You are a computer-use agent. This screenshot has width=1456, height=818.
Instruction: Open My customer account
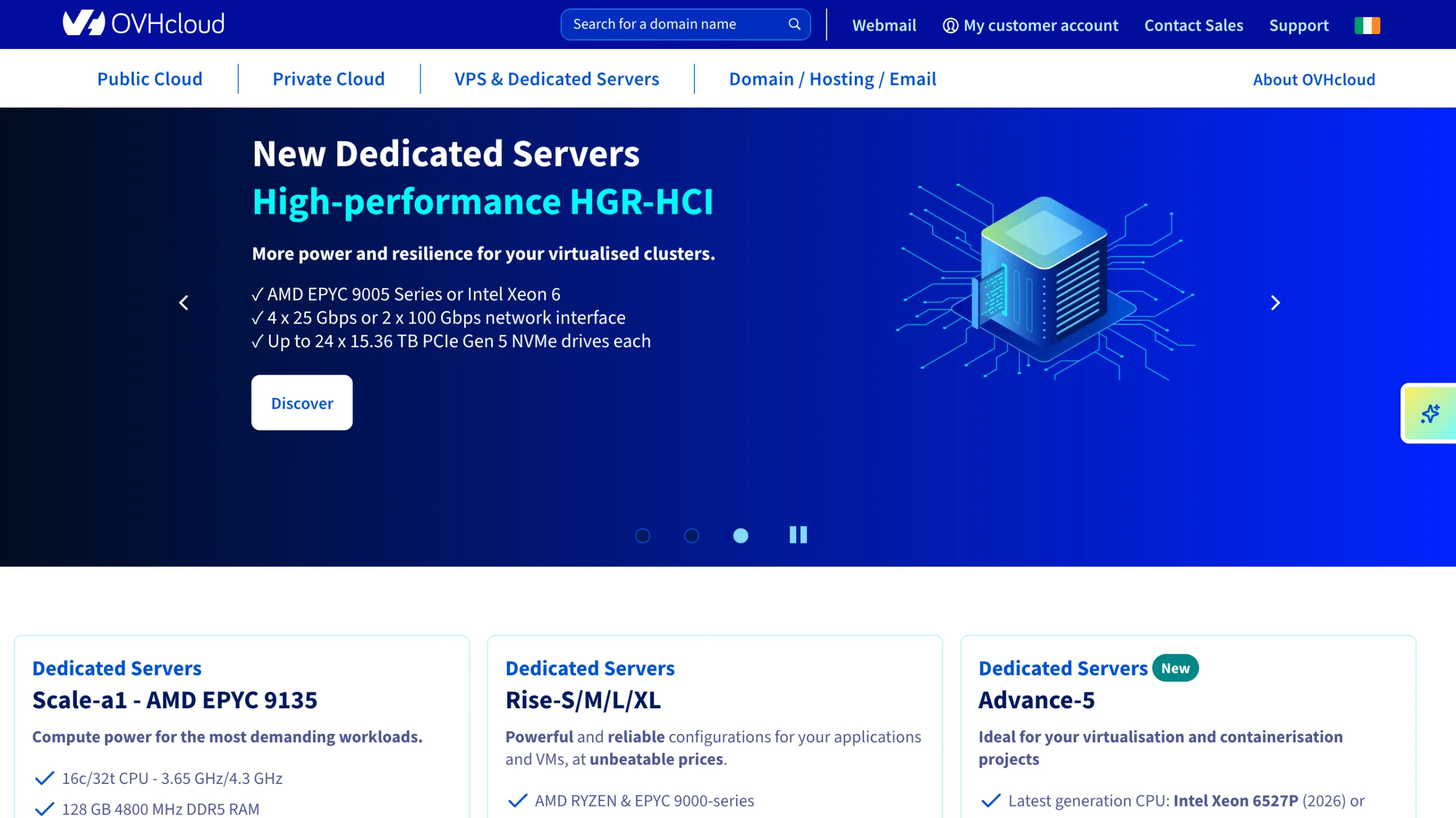pos(1031,25)
